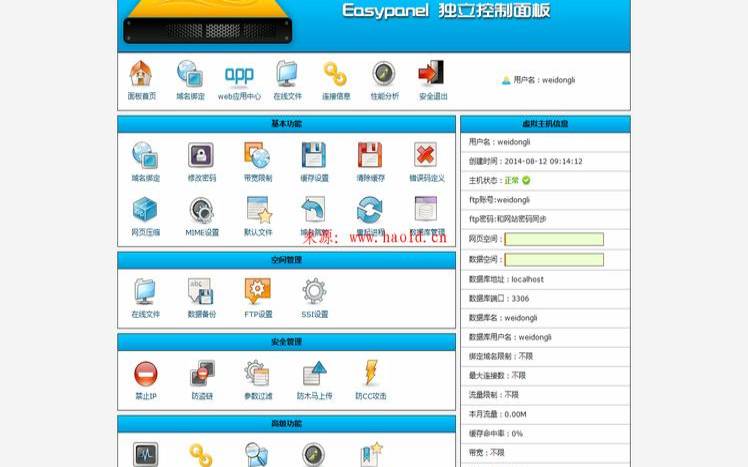
Task: Click the 安全管理 section header
Action: [286, 342]
